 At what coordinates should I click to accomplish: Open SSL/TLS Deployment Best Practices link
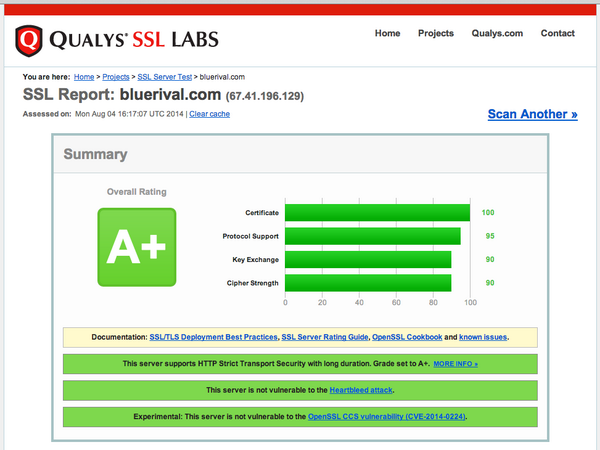(x=213, y=337)
